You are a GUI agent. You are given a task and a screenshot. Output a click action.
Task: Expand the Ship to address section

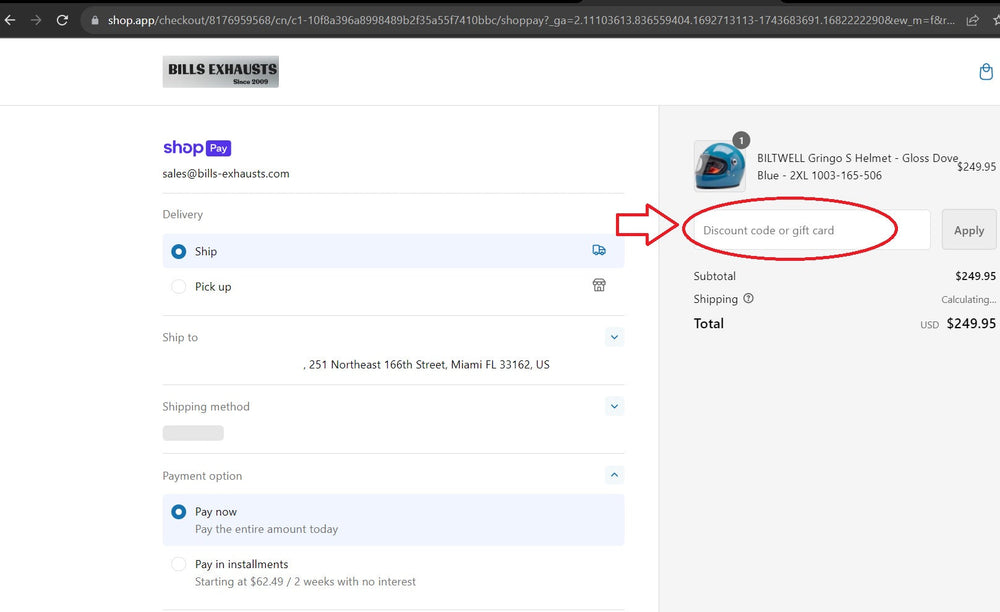[614, 338]
